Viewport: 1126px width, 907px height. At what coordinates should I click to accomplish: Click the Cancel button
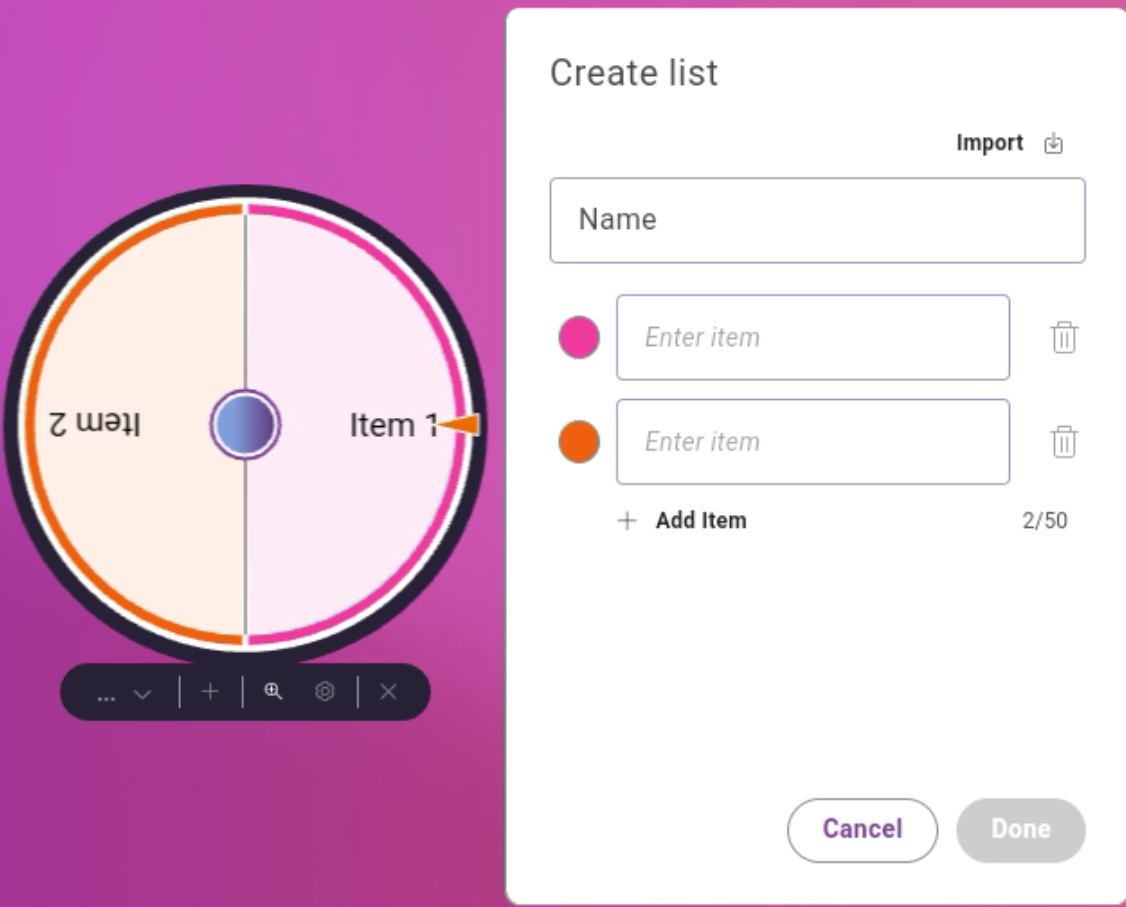(x=862, y=830)
